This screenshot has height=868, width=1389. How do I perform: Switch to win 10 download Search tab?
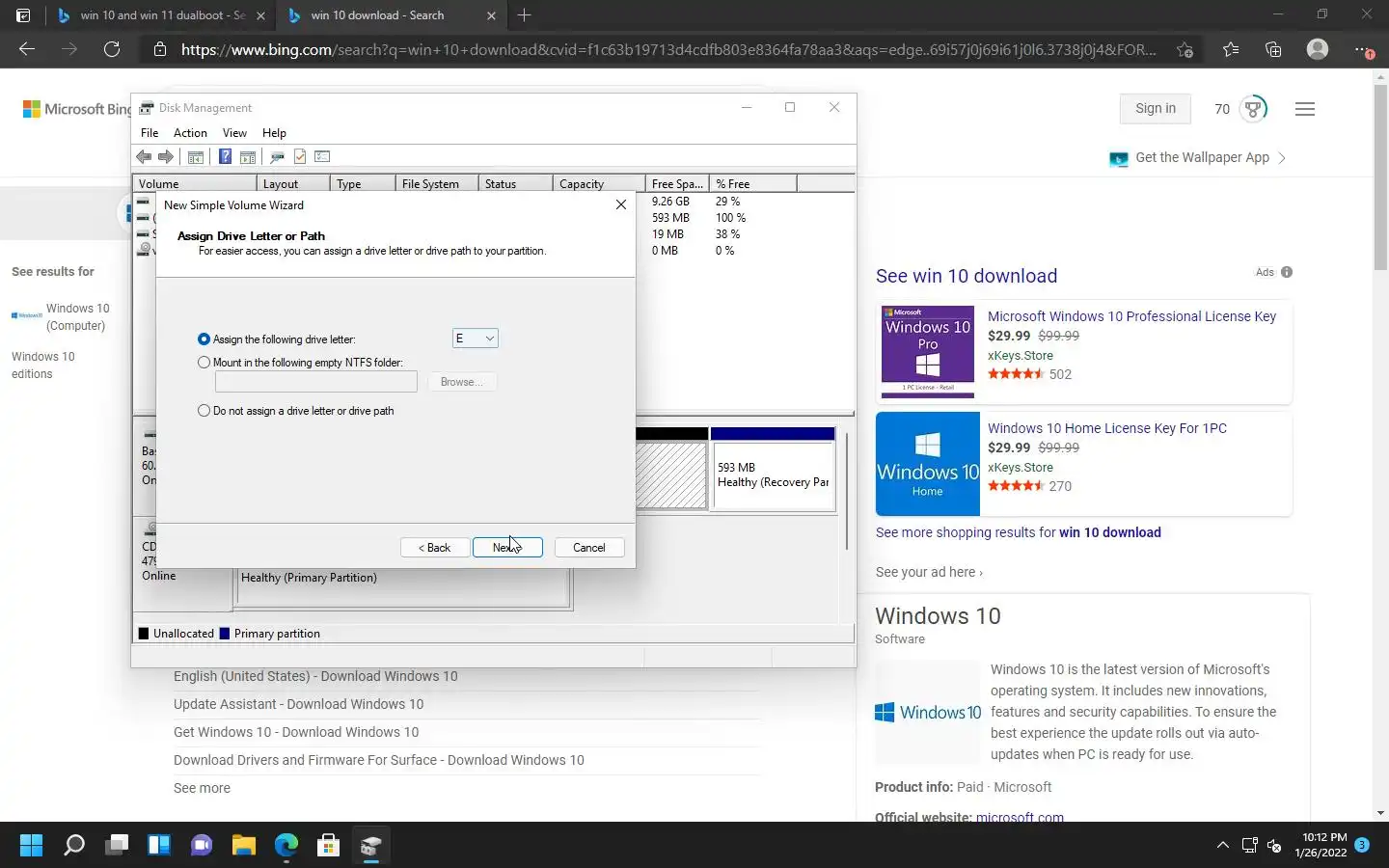391,15
